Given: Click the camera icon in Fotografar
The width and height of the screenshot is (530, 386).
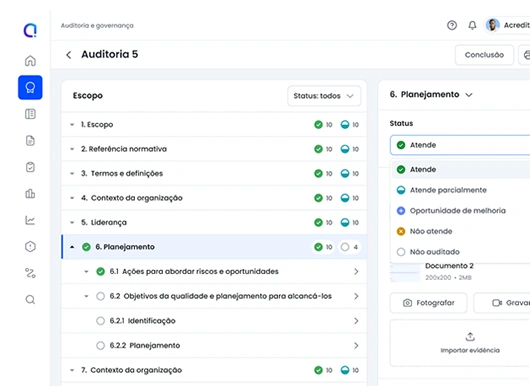Looking at the screenshot, I should tap(408, 303).
